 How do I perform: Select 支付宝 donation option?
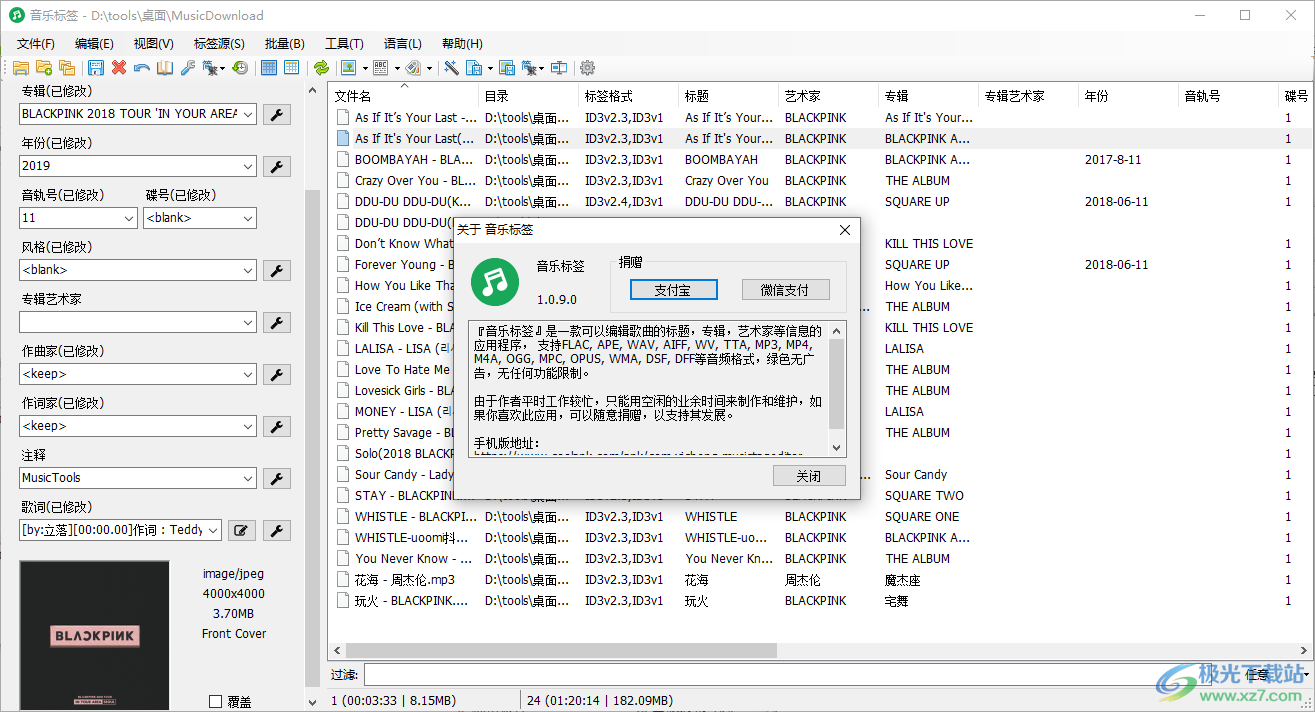[x=673, y=289]
